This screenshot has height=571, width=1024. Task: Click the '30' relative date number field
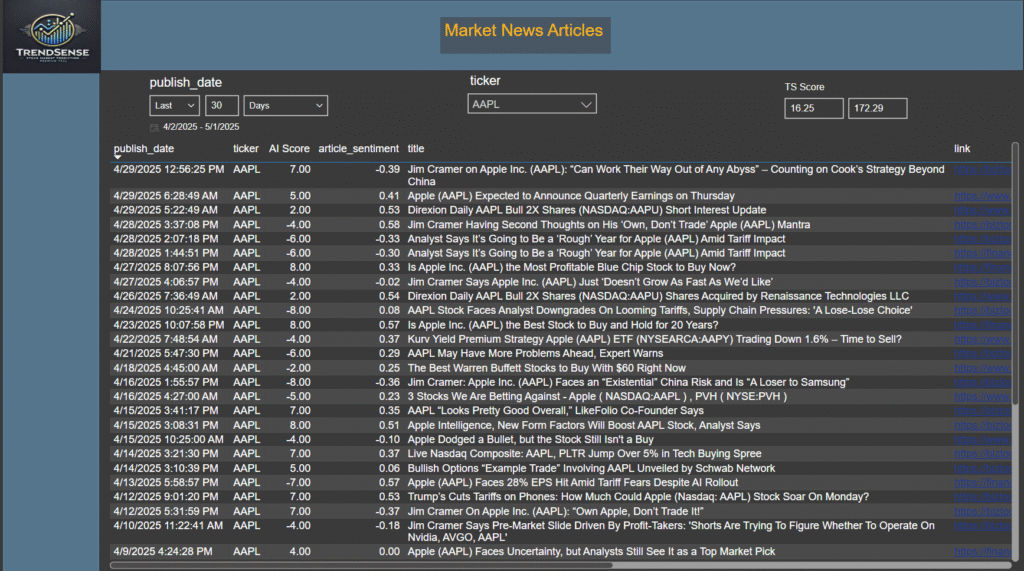[x=222, y=105]
